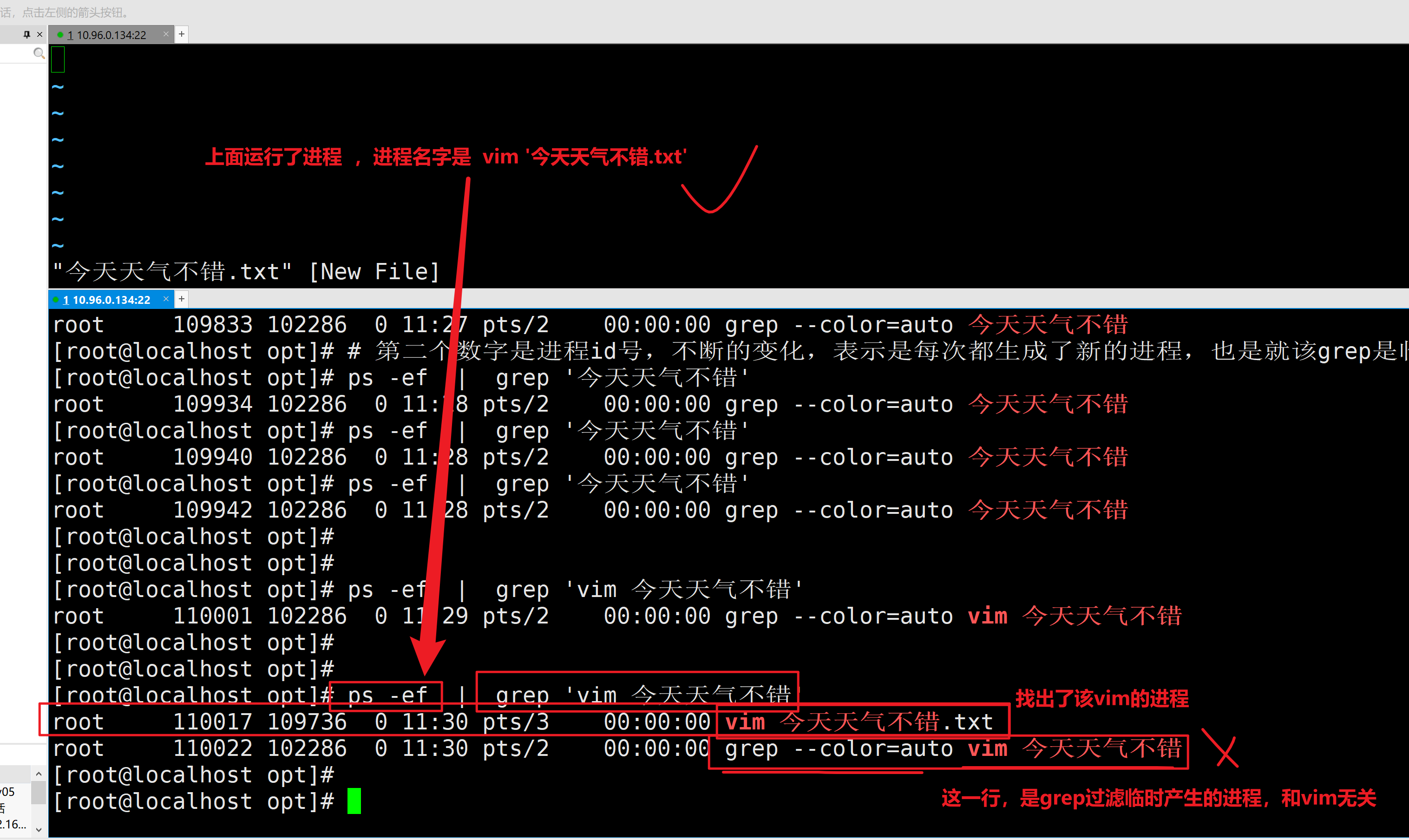Click the green connection indicator on the upper session tab
Image resolution: width=1409 pixels, height=840 pixels.
(60, 34)
